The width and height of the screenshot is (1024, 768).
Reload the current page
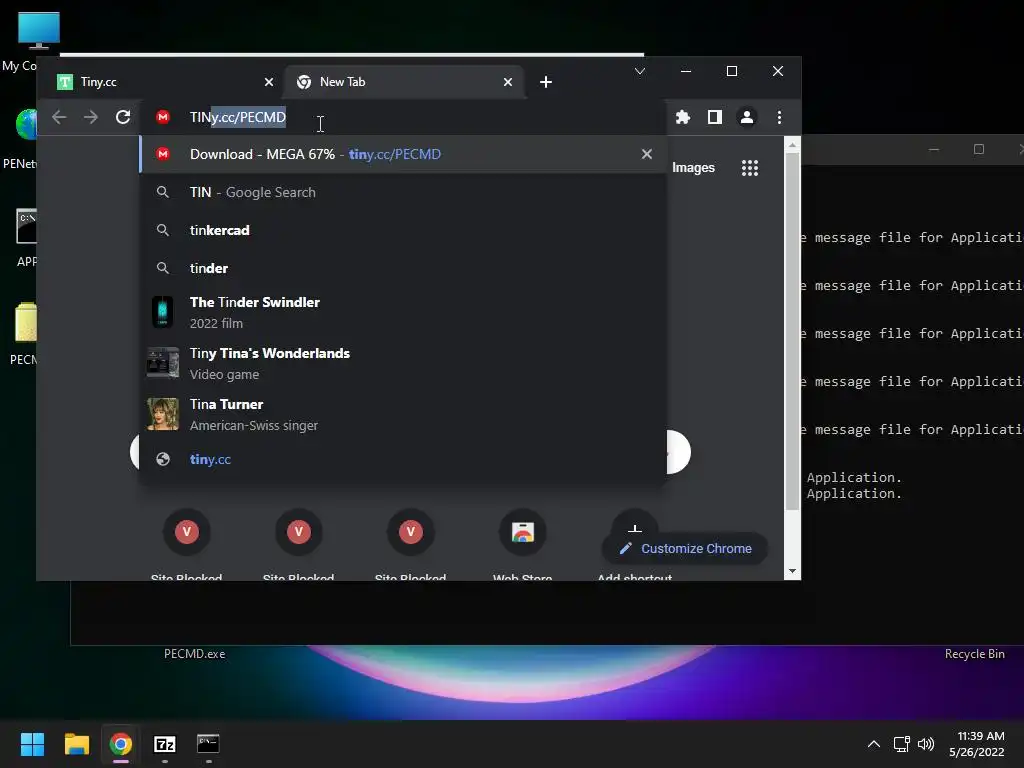[123, 117]
